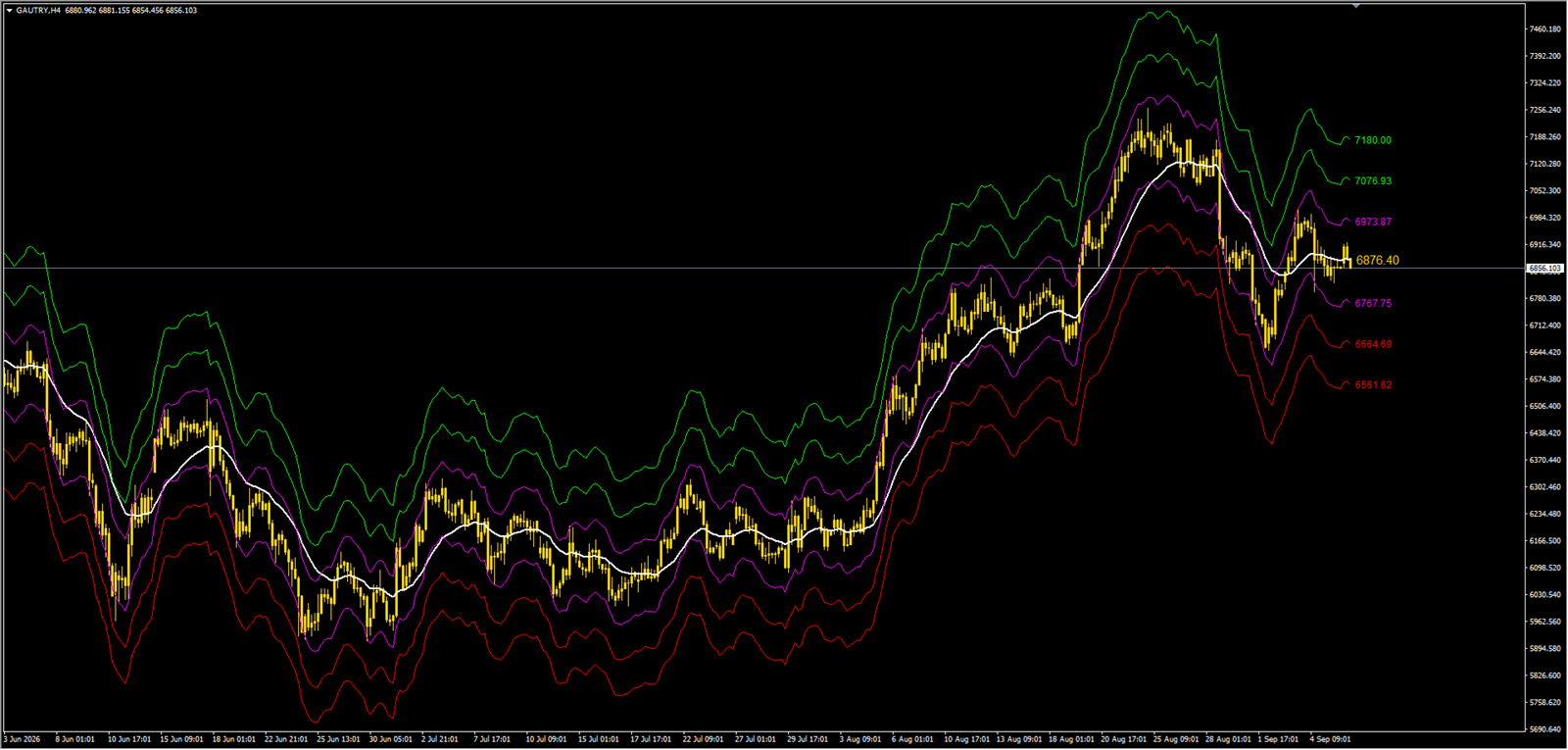
Task: Click the upper green band label 7180.00
Action: (x=1373, y=140)
